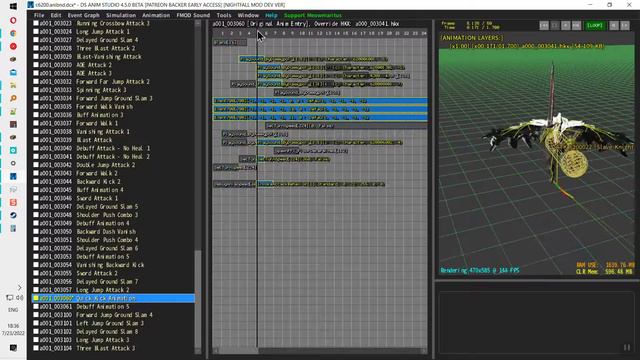Select Sword Attack 1 entry

pos(113,198)
